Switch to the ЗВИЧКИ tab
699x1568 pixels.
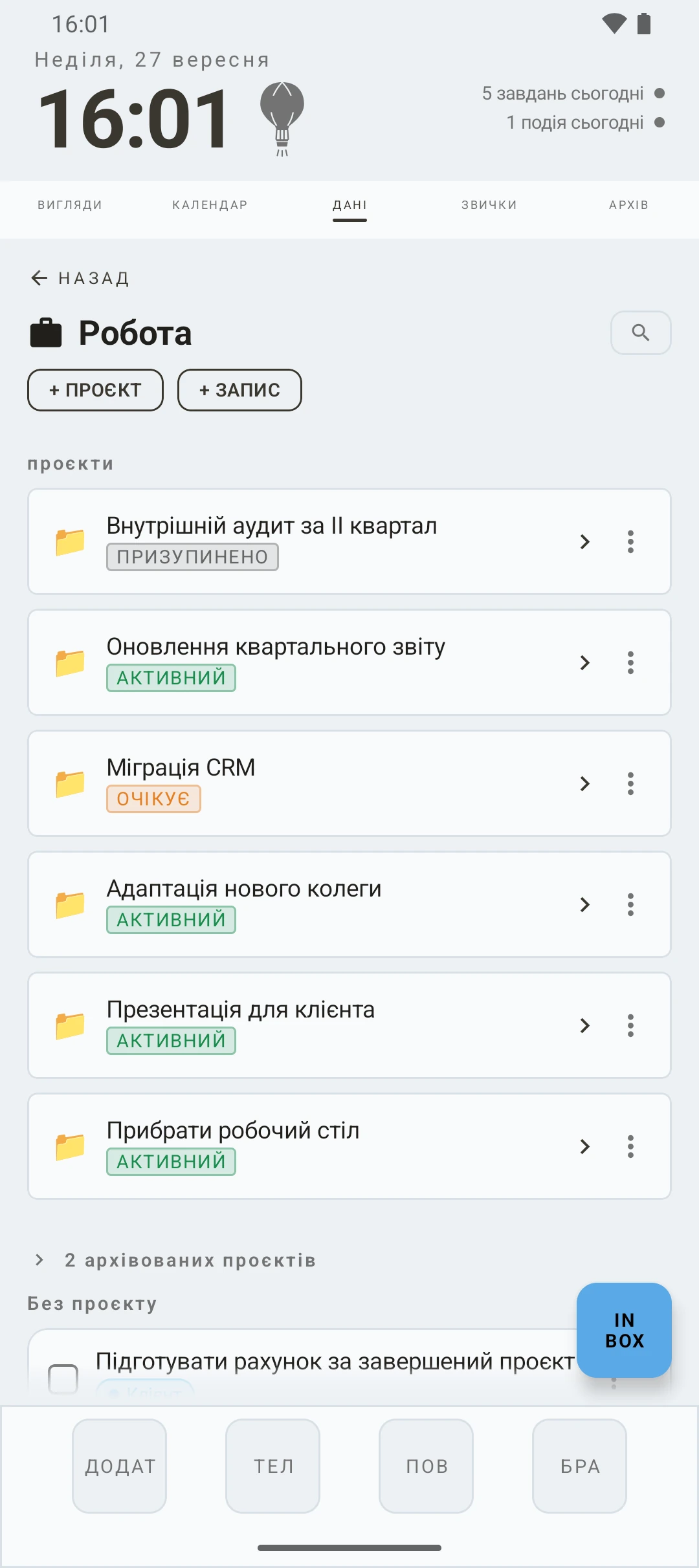pyautogui.click(x=489, y=205)
